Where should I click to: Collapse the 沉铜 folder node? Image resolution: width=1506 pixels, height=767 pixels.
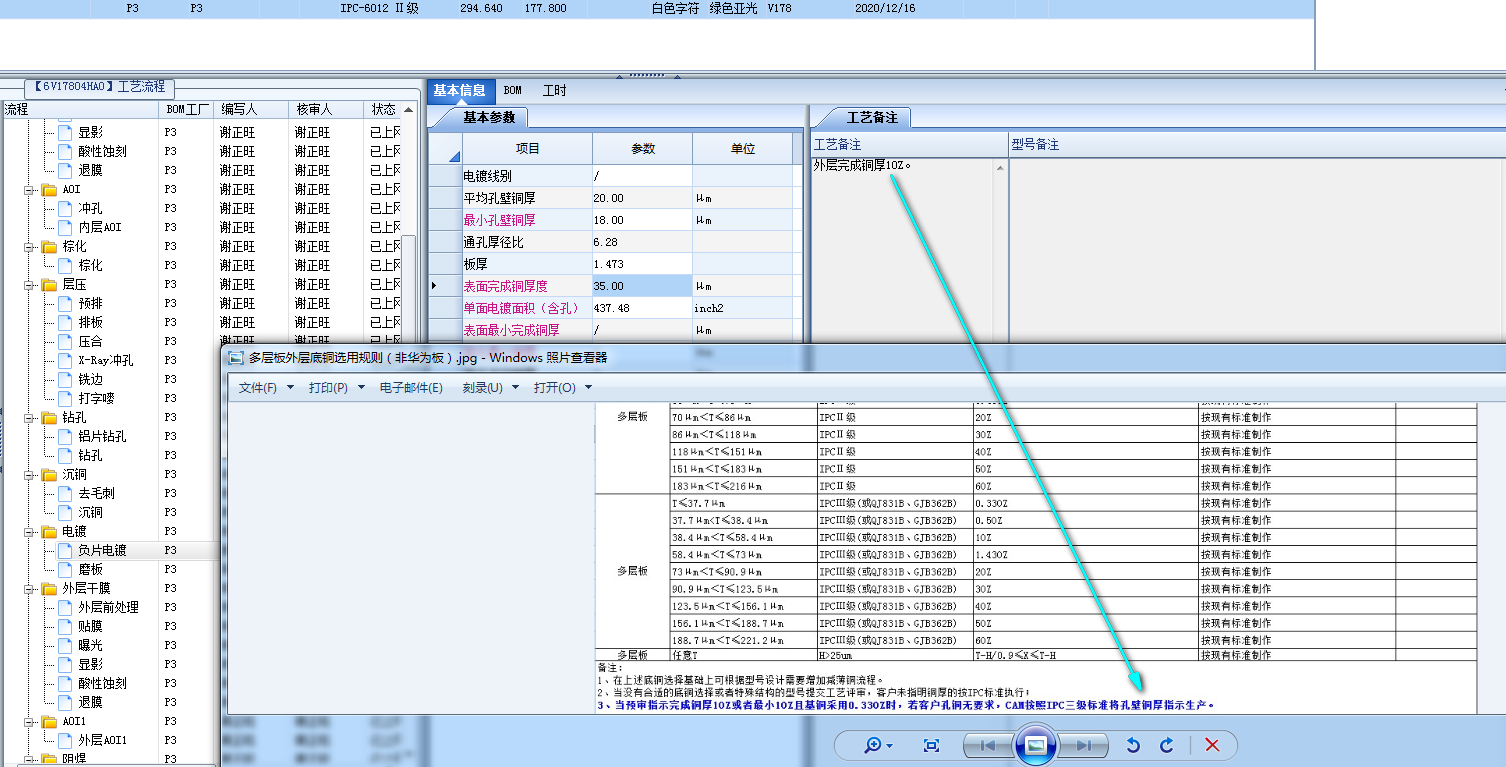tap(31, 474)
